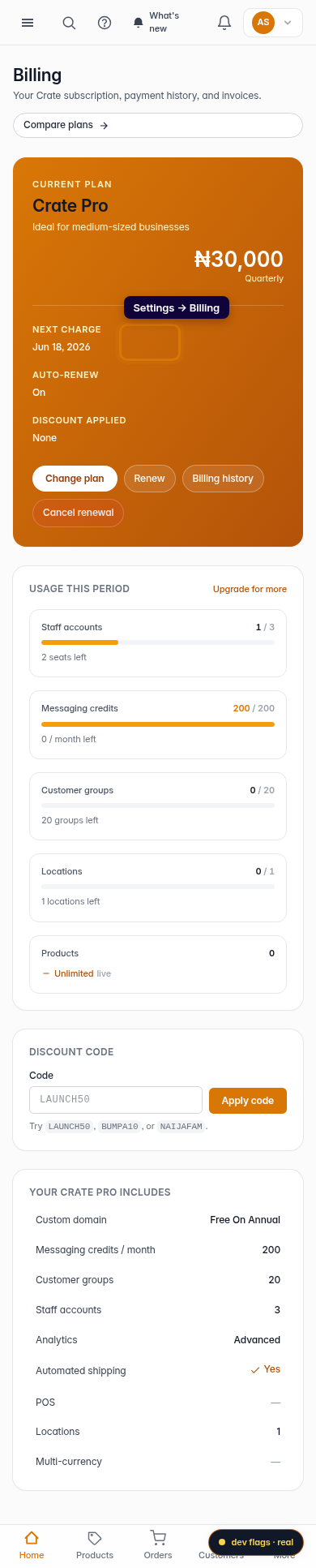
Task: Click the Discount applied None value
Action: click(x=45, y=438)
